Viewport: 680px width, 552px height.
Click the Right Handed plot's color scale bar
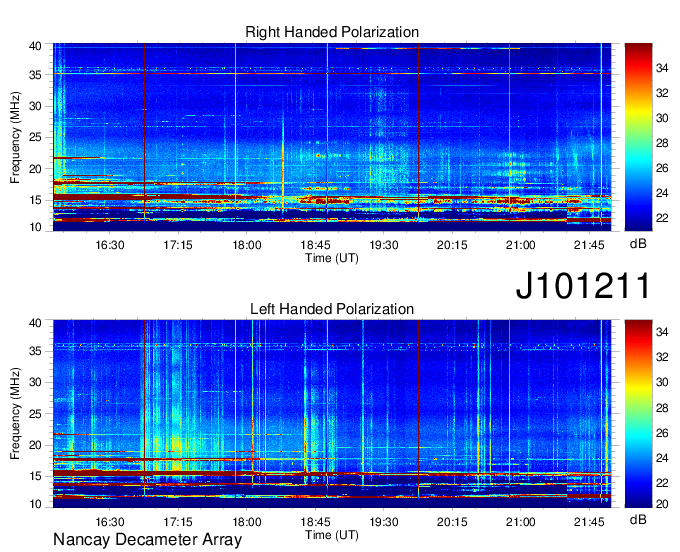[638, 137]
